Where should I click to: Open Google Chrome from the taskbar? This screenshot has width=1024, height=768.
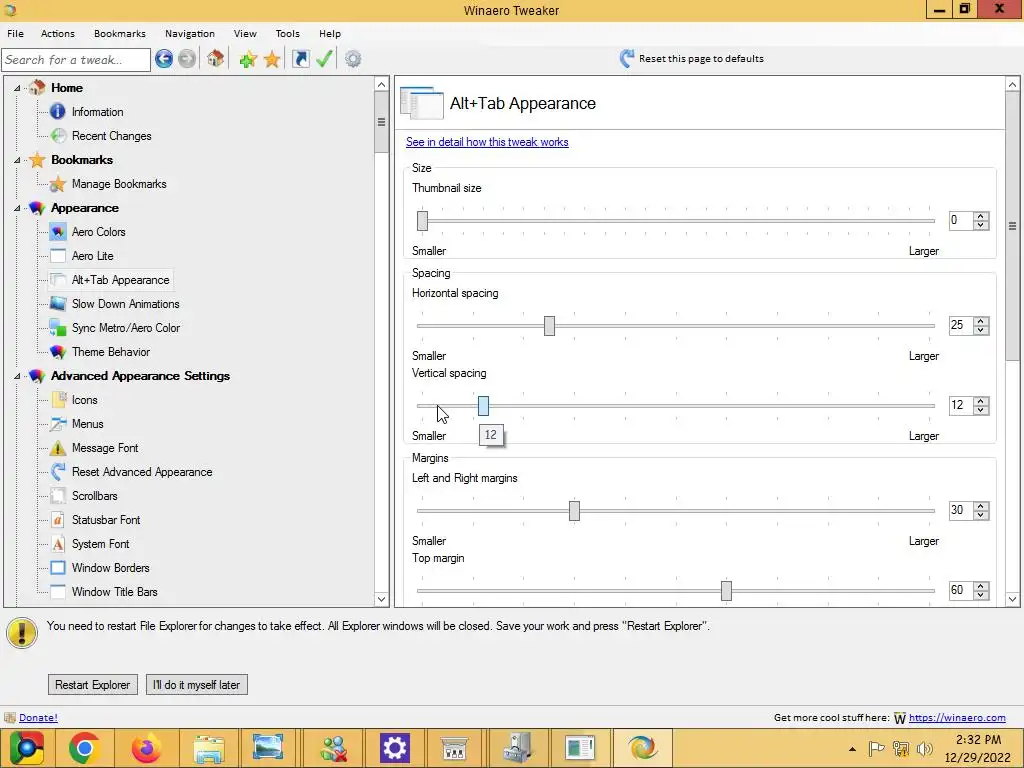[x=84, y=748]
